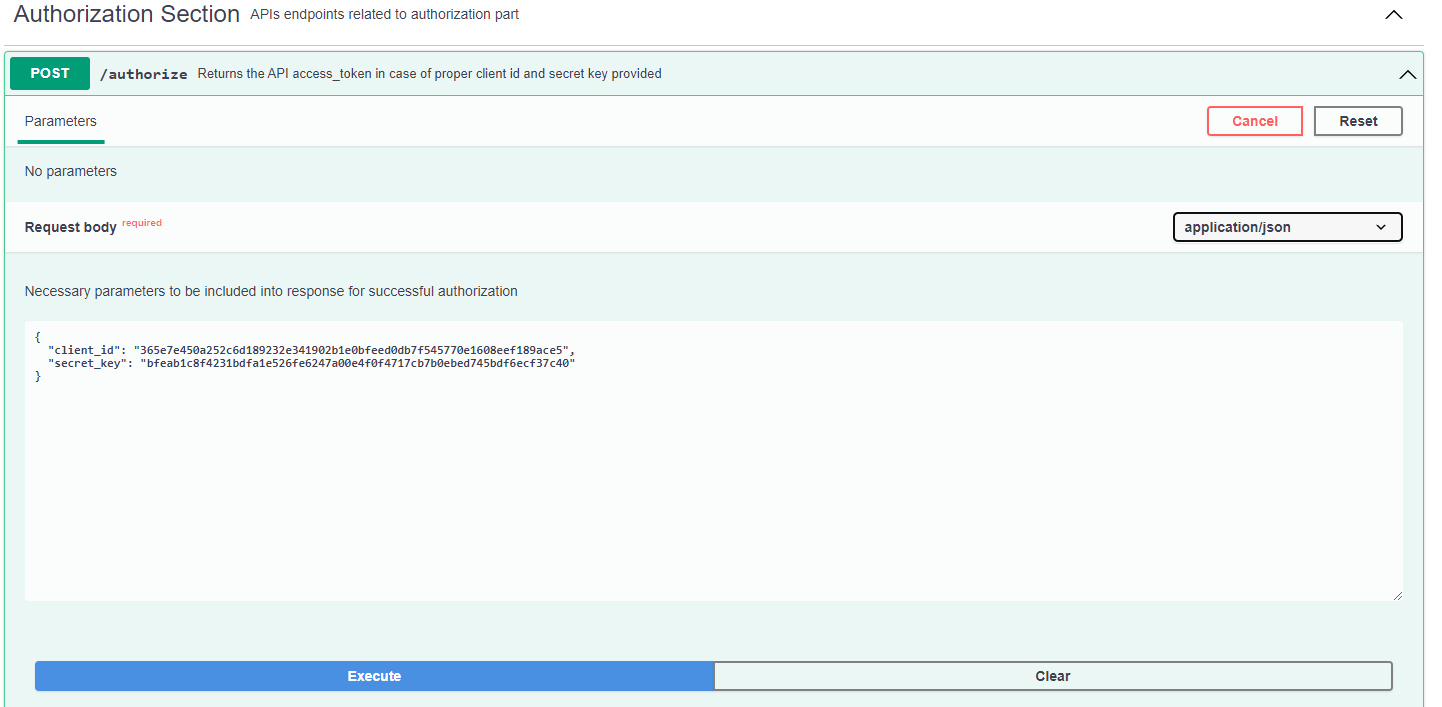The height and width of the screenshot is (707, 1442).
Task: Click the "APIs endpoints related to authorization" subtitle
Action: (x=385, y=15)
